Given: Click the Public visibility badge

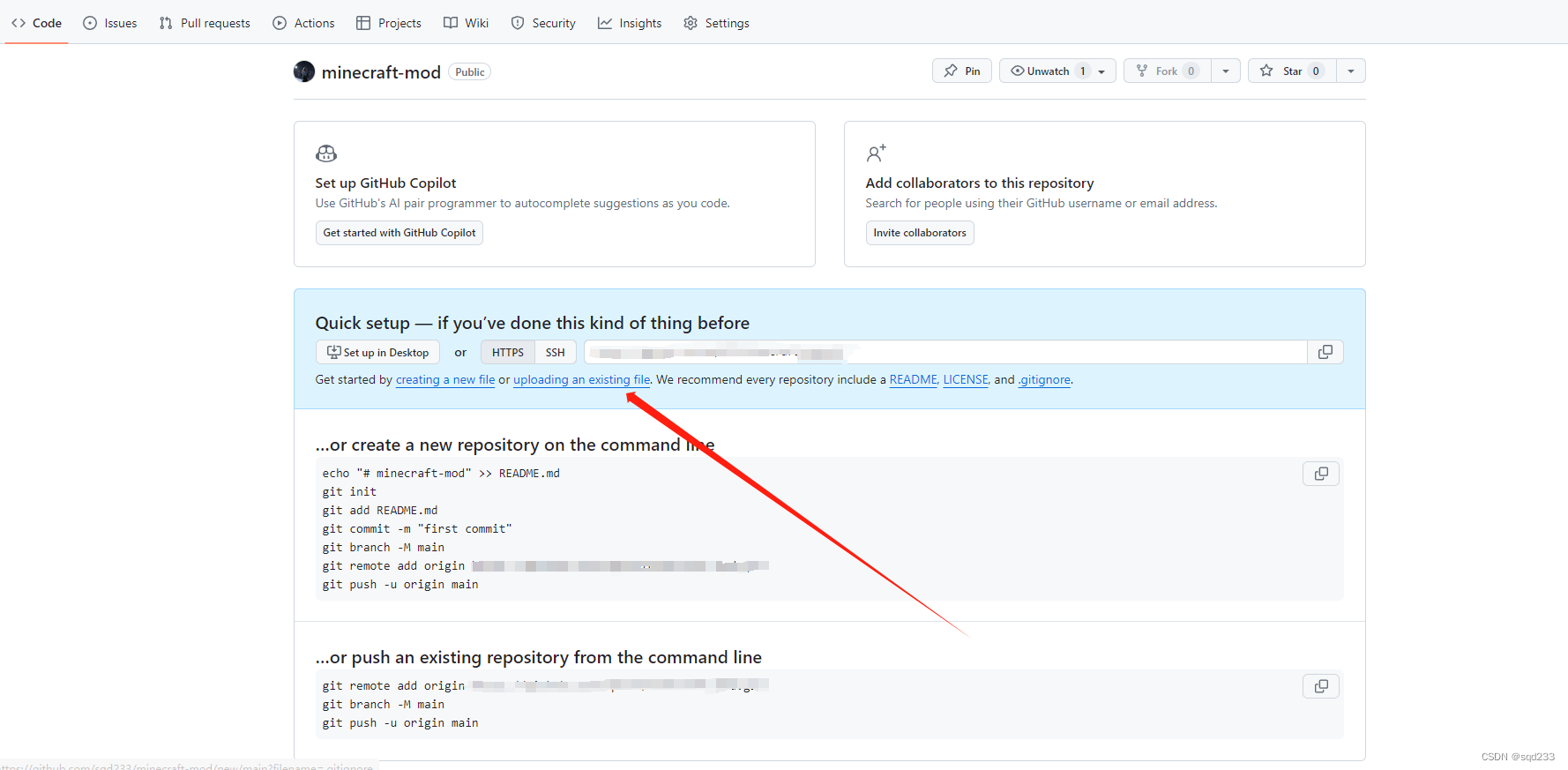Looking at the screenshot, I should click(x=470, y=72).
